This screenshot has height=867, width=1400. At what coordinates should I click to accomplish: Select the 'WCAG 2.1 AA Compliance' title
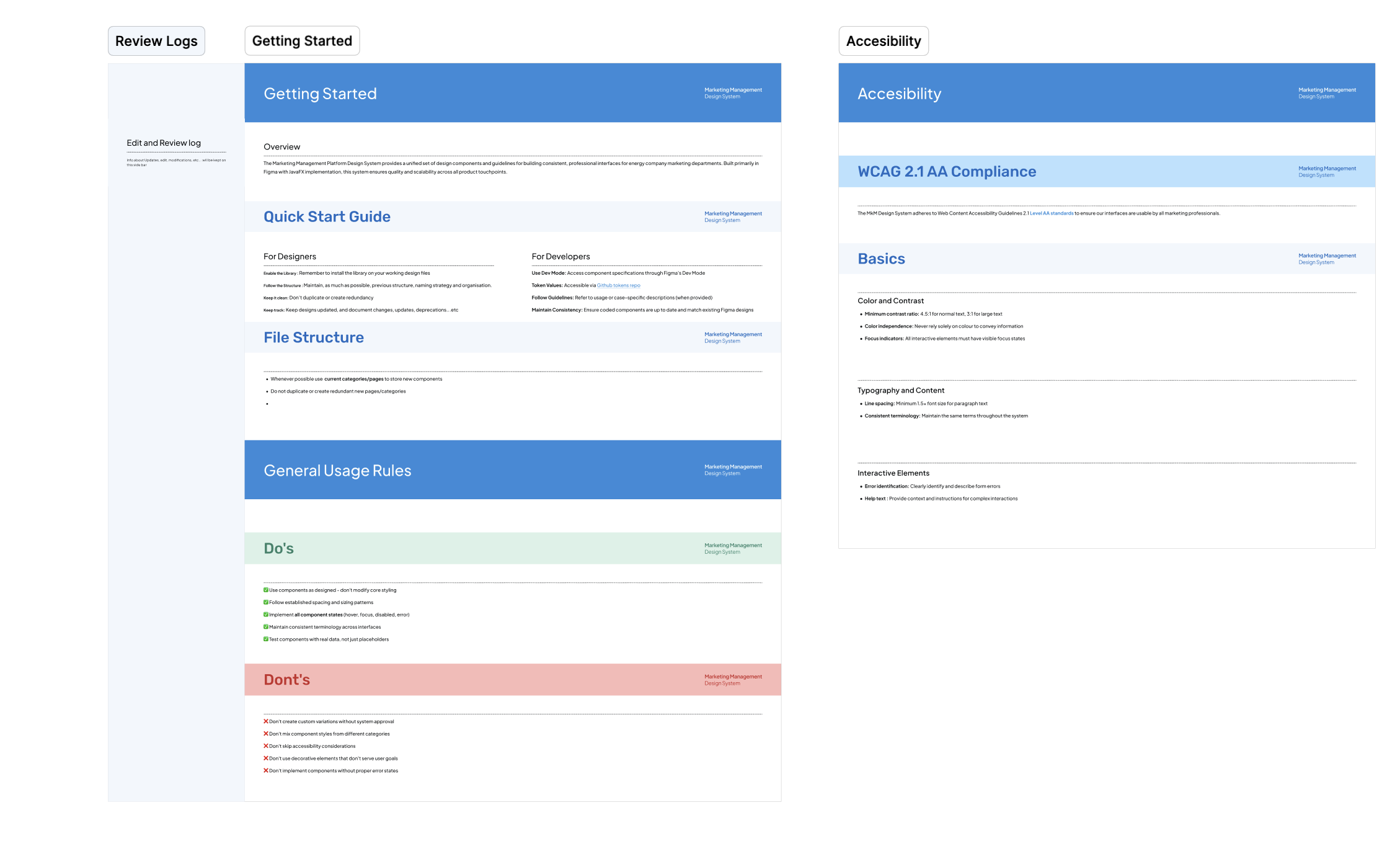pyautogui.click(x=947, y=172)
